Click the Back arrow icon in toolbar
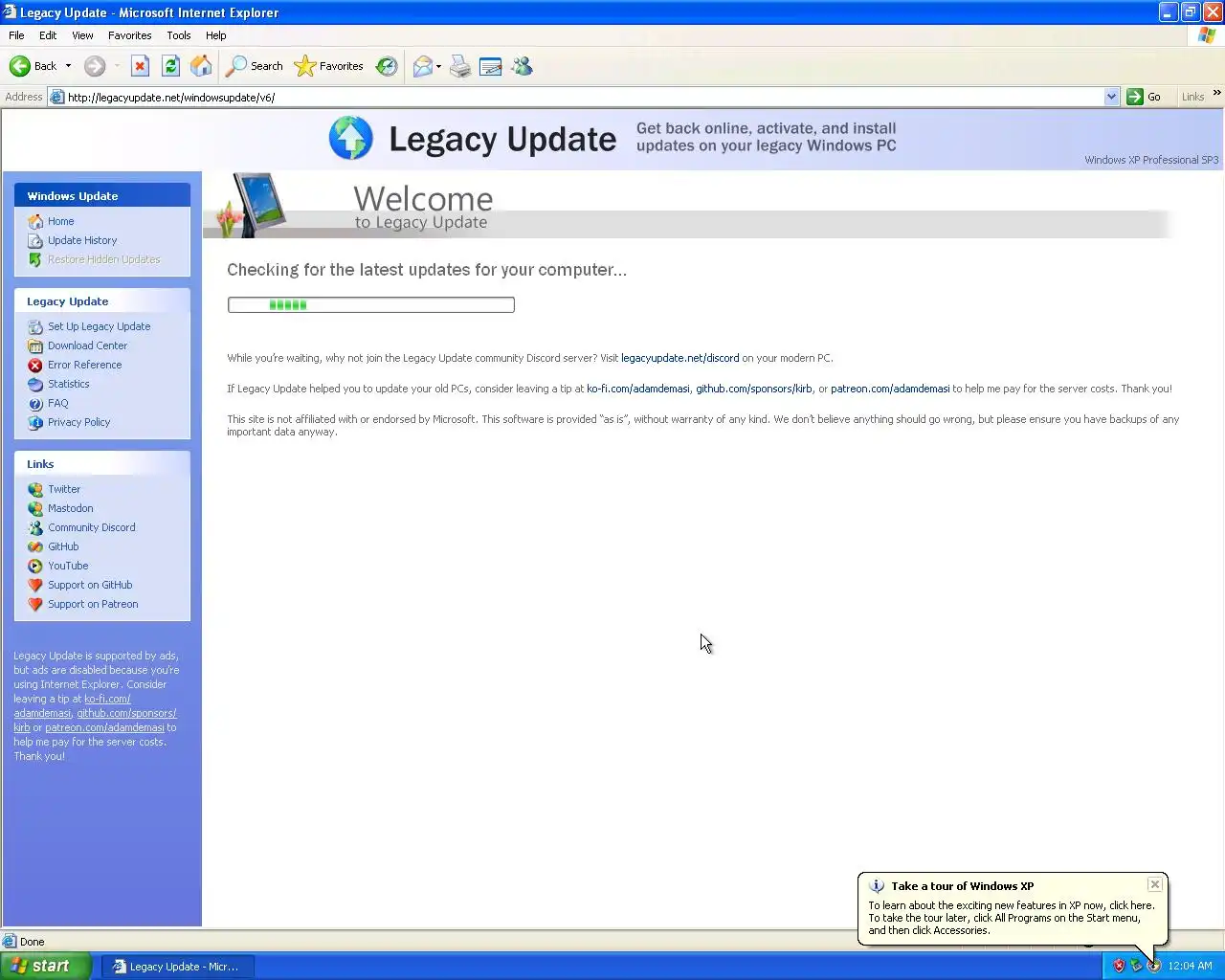 coord(19,66)
